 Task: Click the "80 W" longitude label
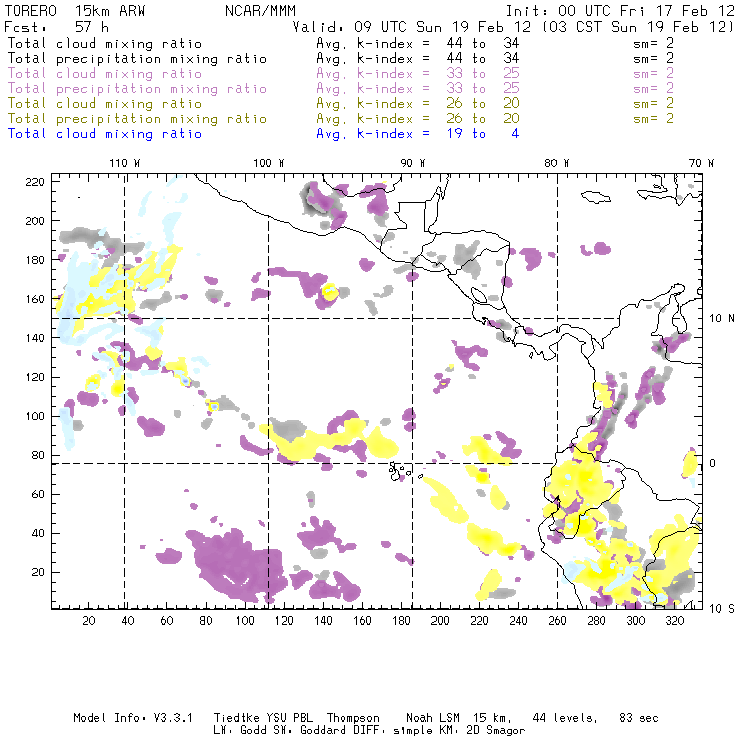tap(557, 163)
